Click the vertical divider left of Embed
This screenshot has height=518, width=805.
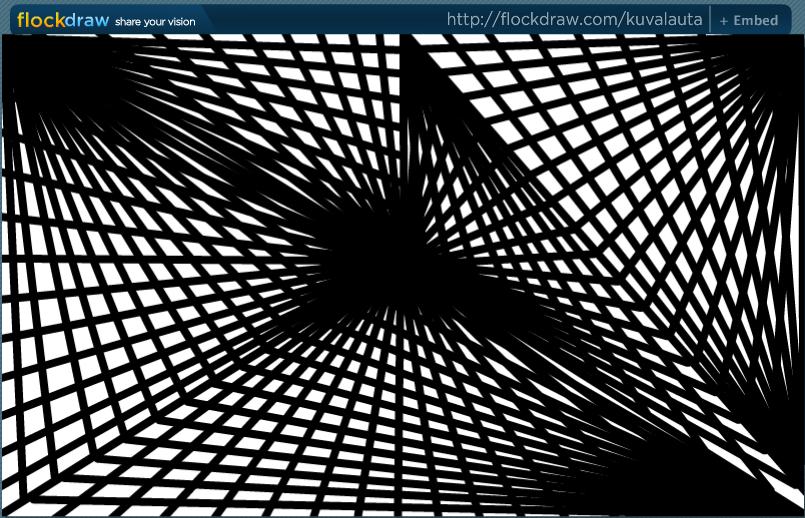pos(710,20)
